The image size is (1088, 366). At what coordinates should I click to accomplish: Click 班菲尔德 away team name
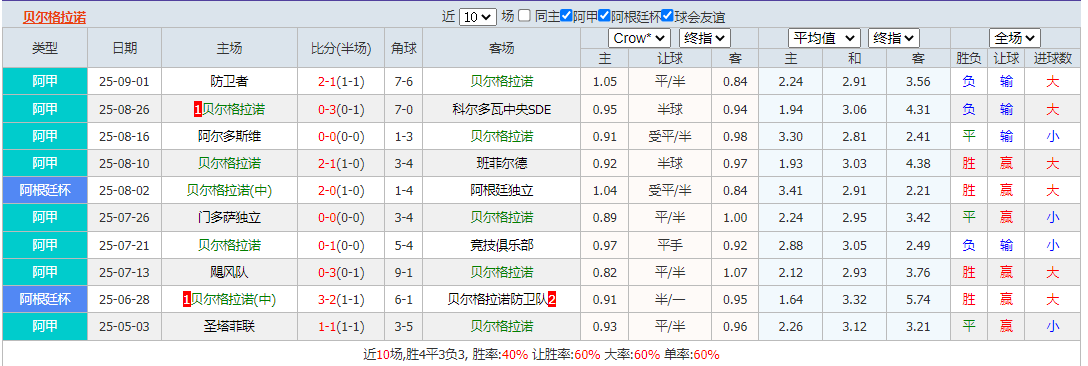(502, 163)
